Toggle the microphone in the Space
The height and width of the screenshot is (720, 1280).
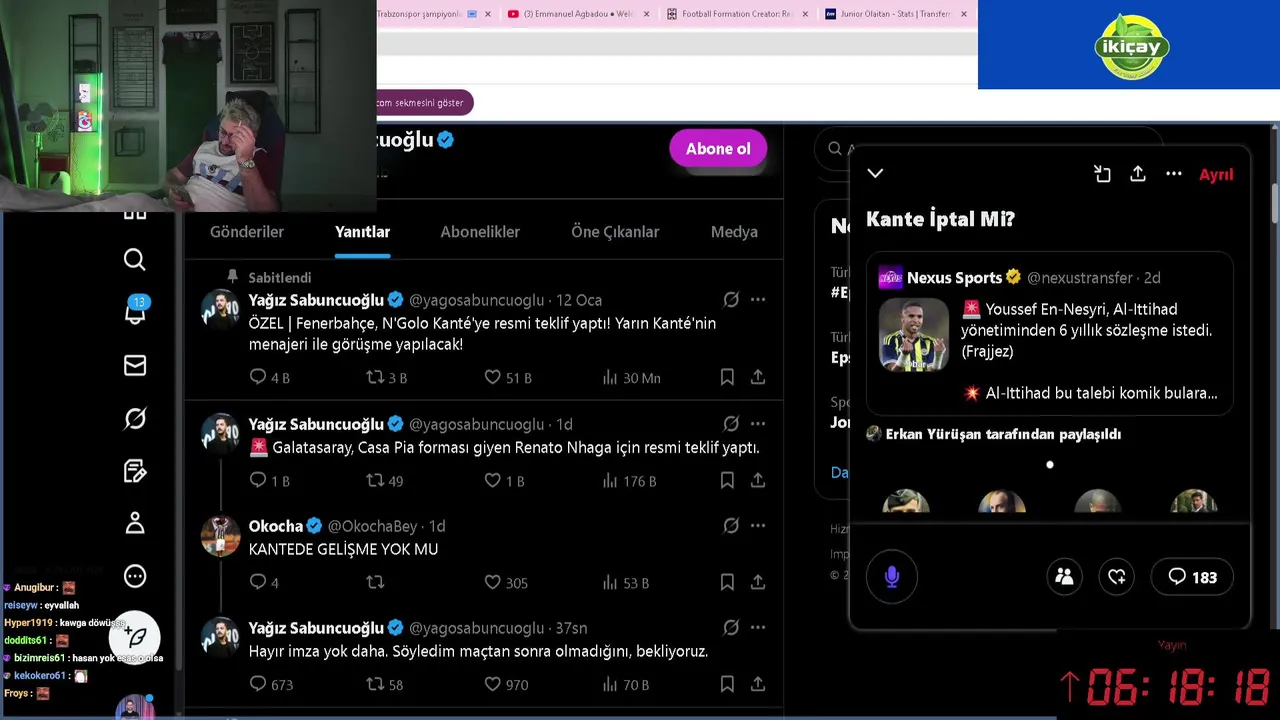point(892,577)
